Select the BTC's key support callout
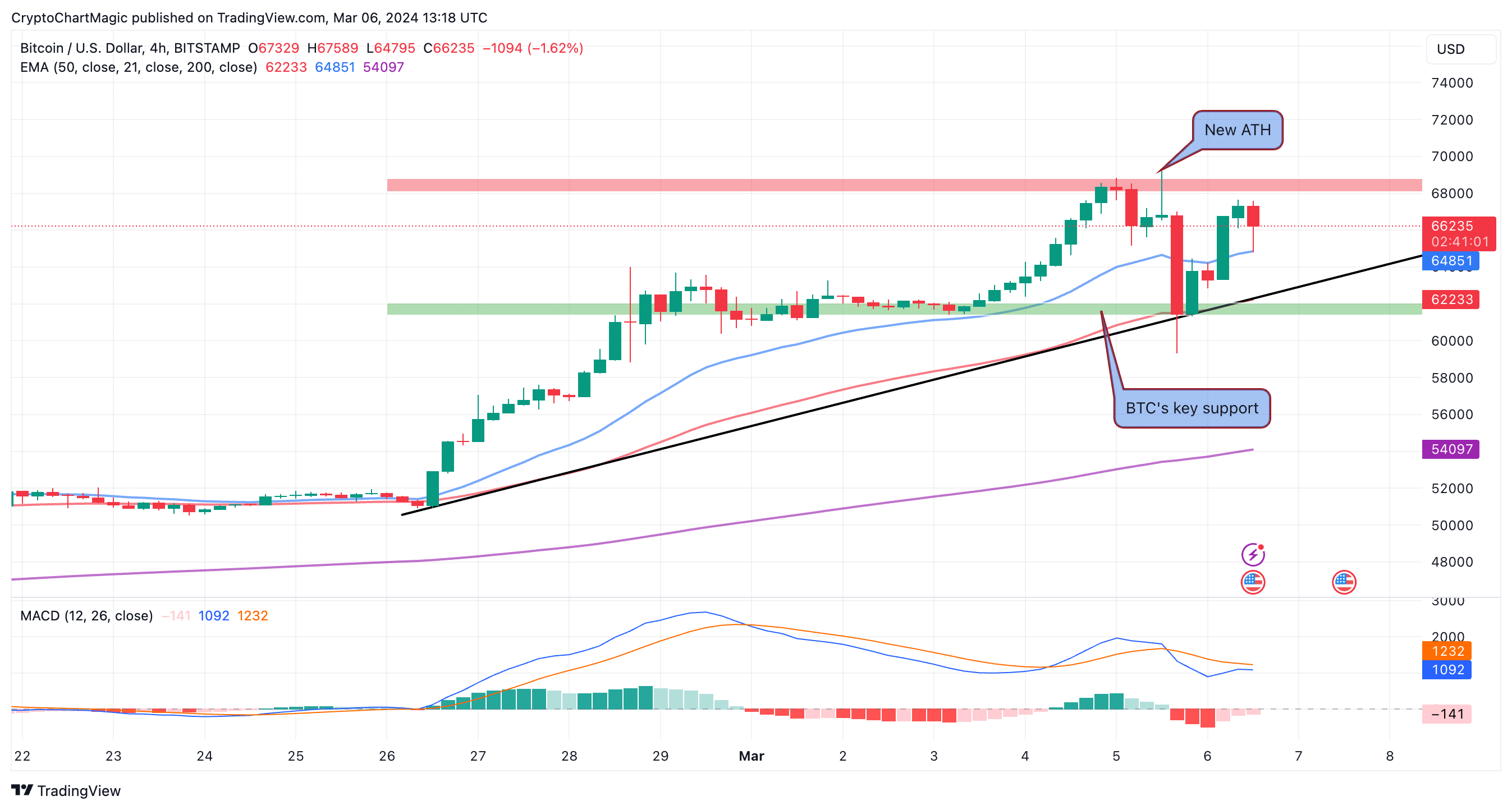The height and width of the screenshot is (810, 1512). 1192,408
